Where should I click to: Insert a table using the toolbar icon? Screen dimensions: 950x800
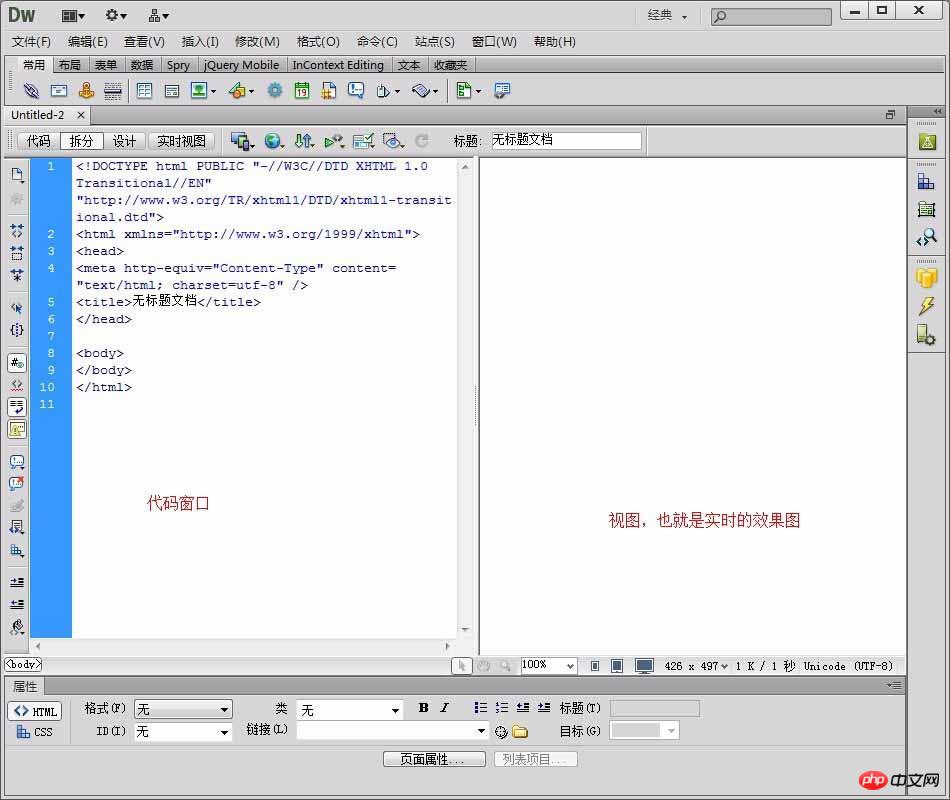tap(144, 90)
